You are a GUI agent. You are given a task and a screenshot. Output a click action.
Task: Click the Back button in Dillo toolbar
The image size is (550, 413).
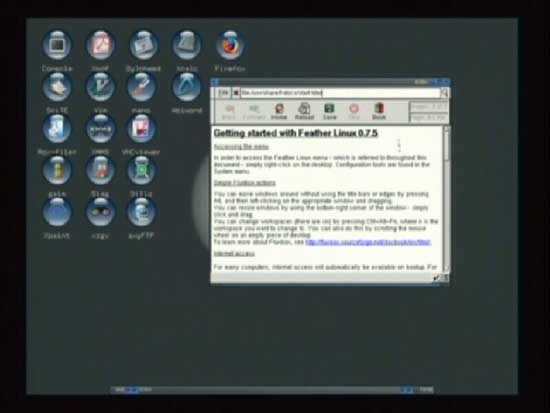pyautogui.click(x=229, y=112)
